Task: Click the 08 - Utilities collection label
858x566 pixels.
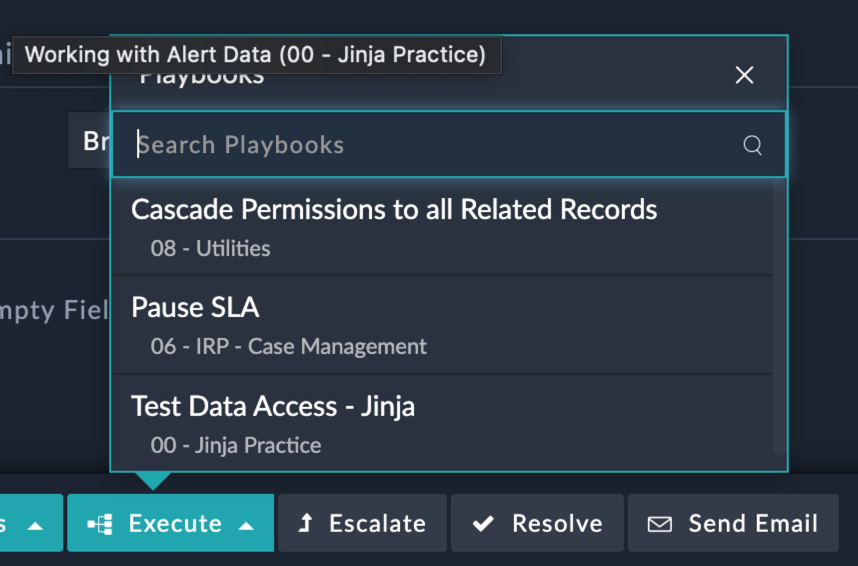Action: (x=211, y=249)
